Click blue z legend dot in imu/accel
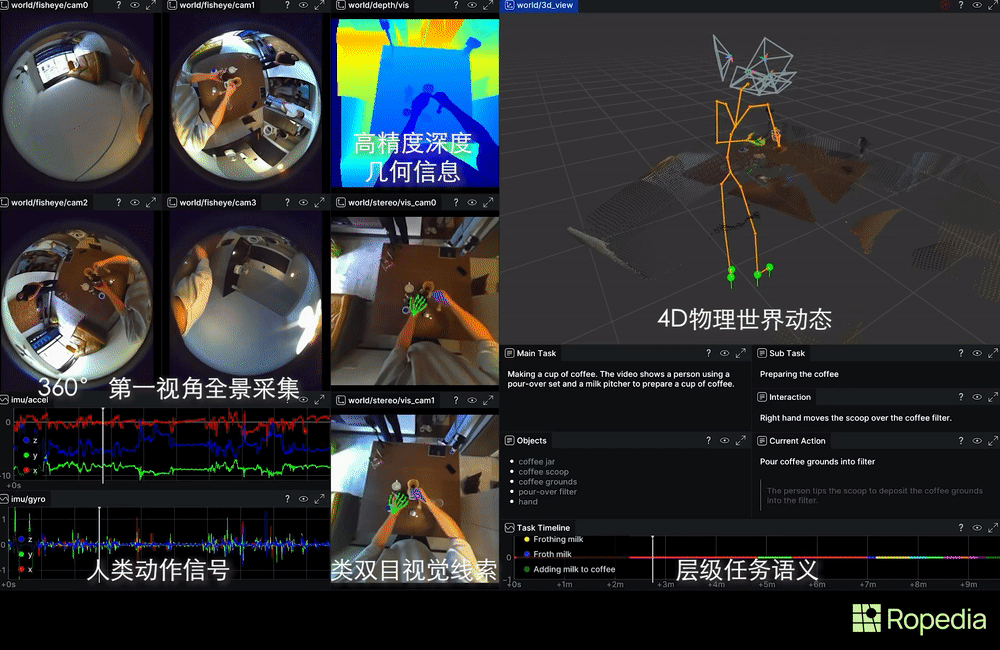The height and width of the screenshot is (650, 1000). 23,440
